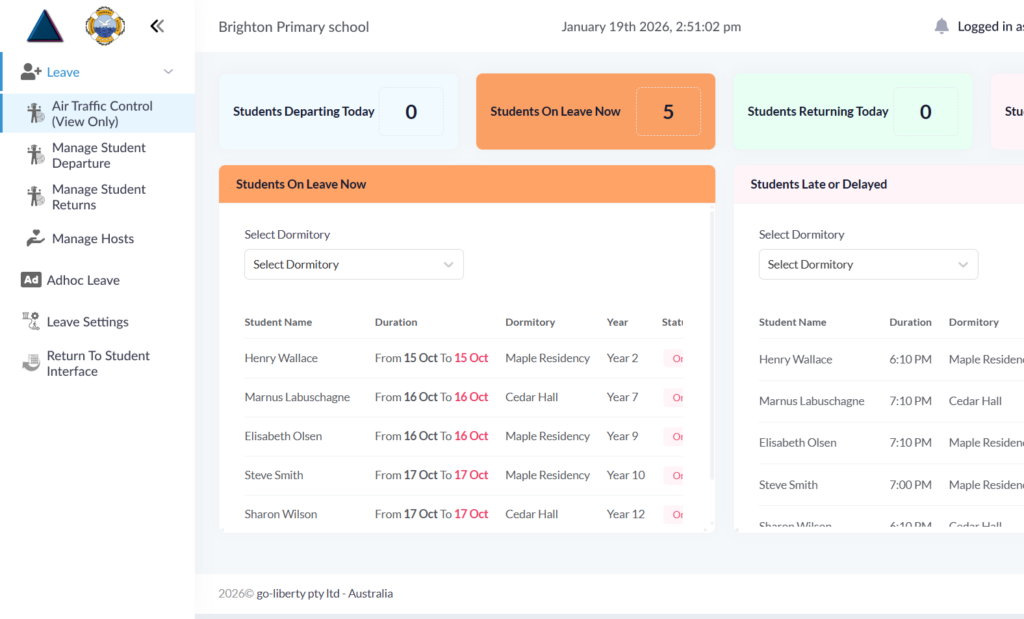This screenshot has height=619, width=1024.
Task: Click the Students Returning Today card
Action: (852, 112)
